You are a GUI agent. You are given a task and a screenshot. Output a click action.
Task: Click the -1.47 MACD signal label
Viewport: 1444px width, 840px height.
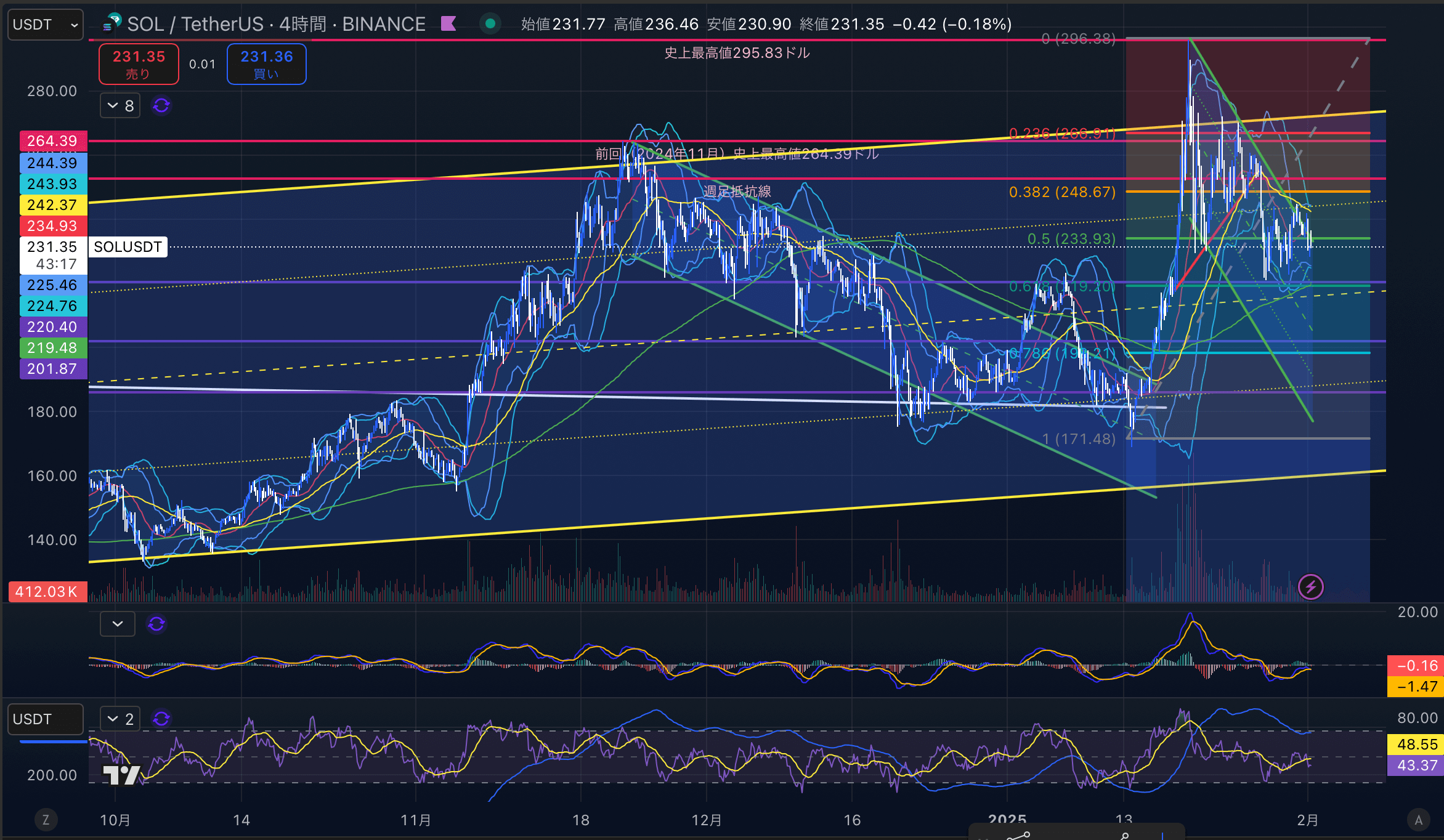pos(1416,687)
